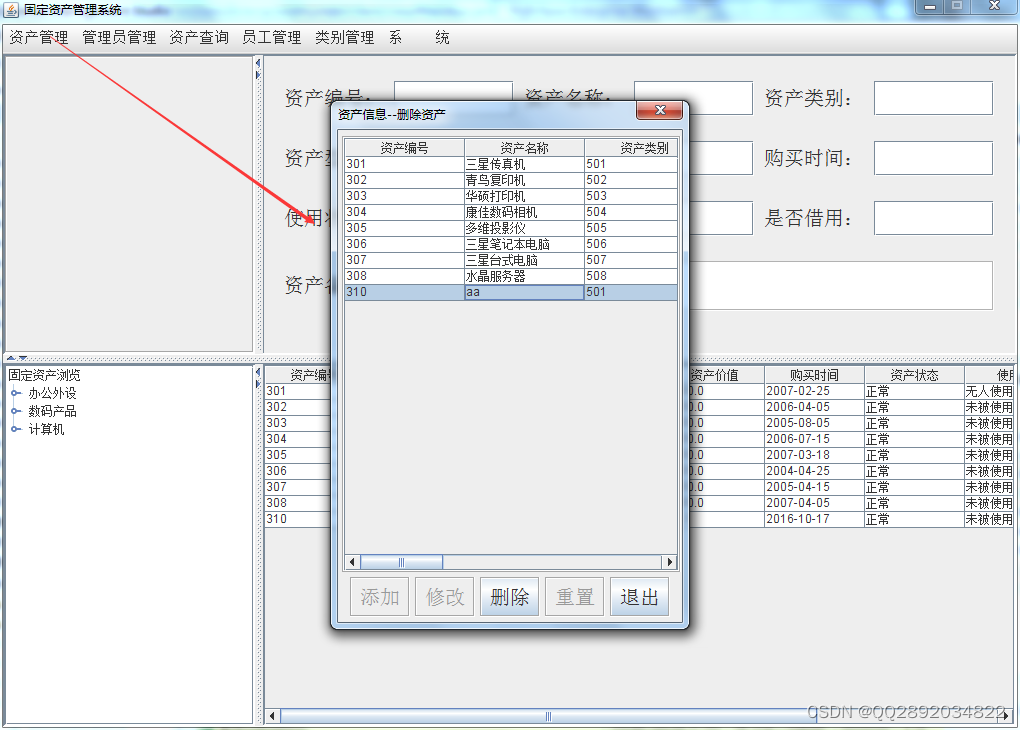Click the 退出 button to close dialog
1020x730 pixels.
pyautogui.click(x=639, y=596)
